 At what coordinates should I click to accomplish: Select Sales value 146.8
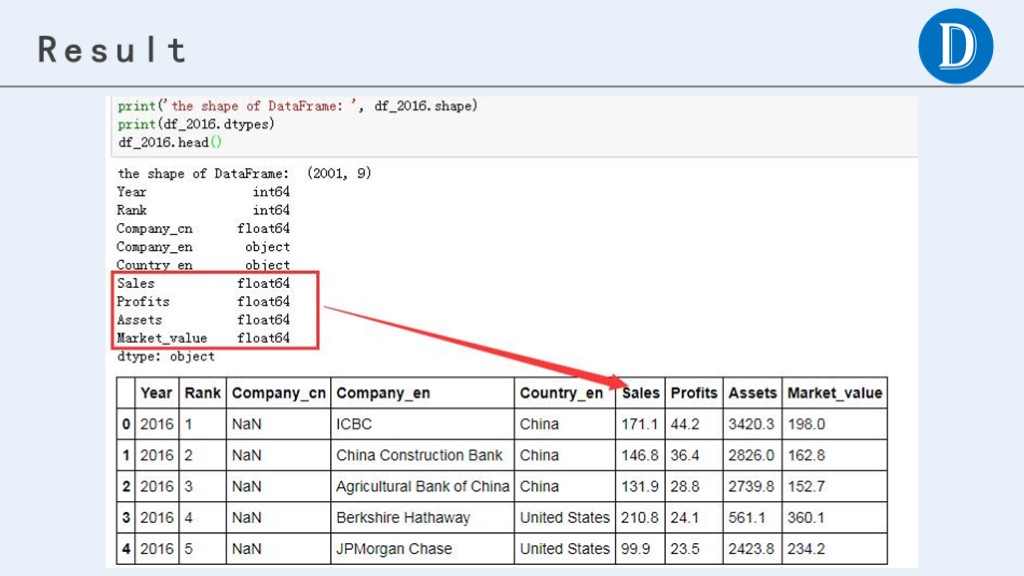pos(639,455)
